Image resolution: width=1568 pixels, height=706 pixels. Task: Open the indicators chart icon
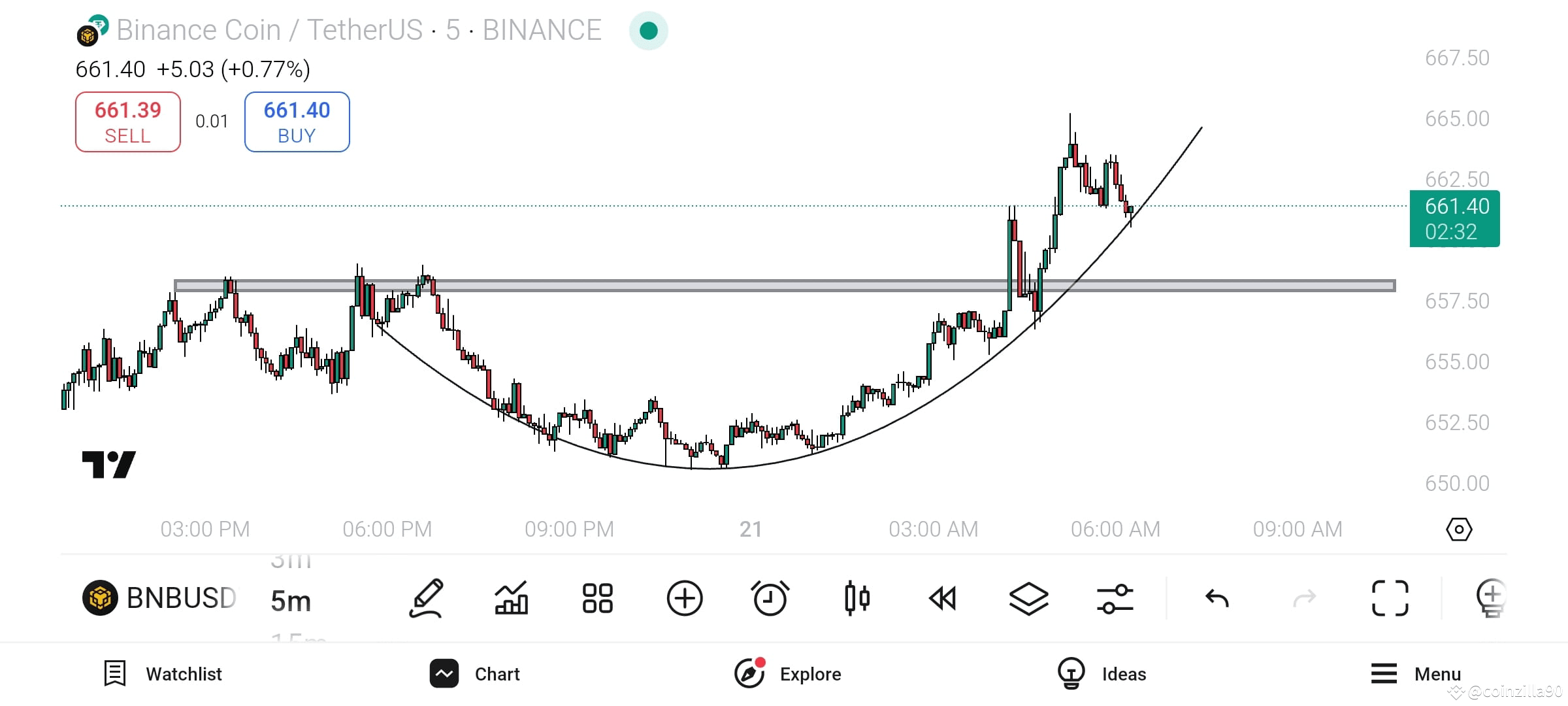(x=512, y=598)
